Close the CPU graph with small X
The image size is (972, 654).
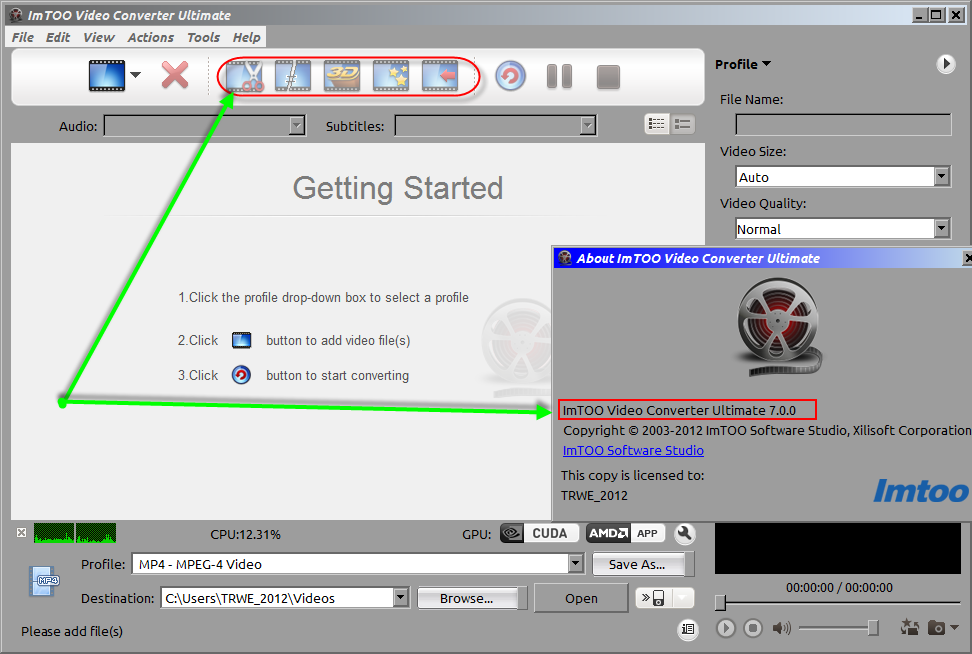[x=22, y=532]
